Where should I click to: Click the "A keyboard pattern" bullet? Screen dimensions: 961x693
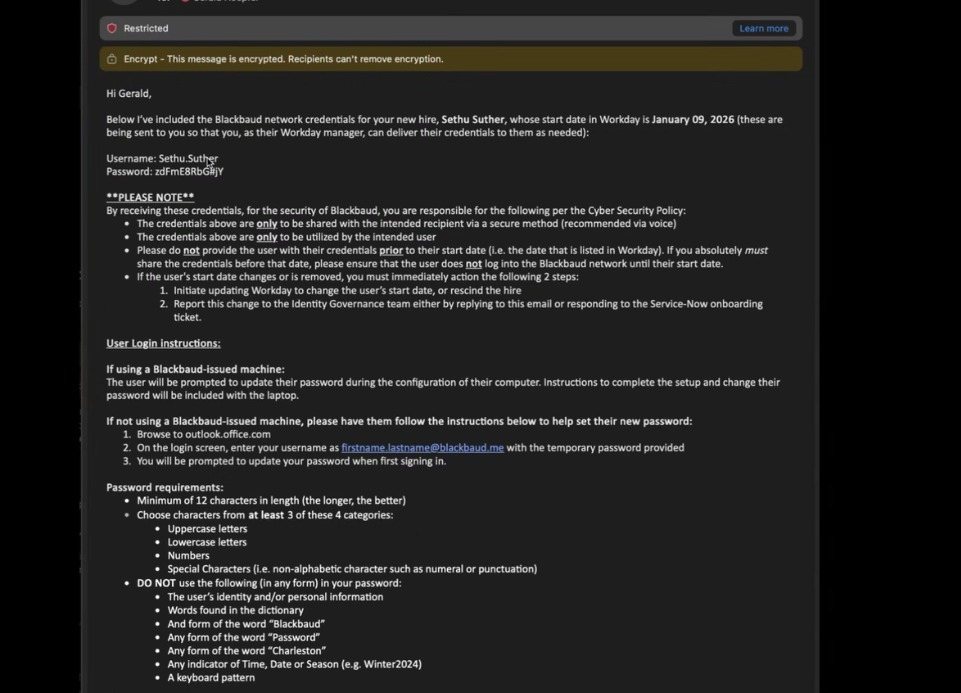tap(211, 678)
